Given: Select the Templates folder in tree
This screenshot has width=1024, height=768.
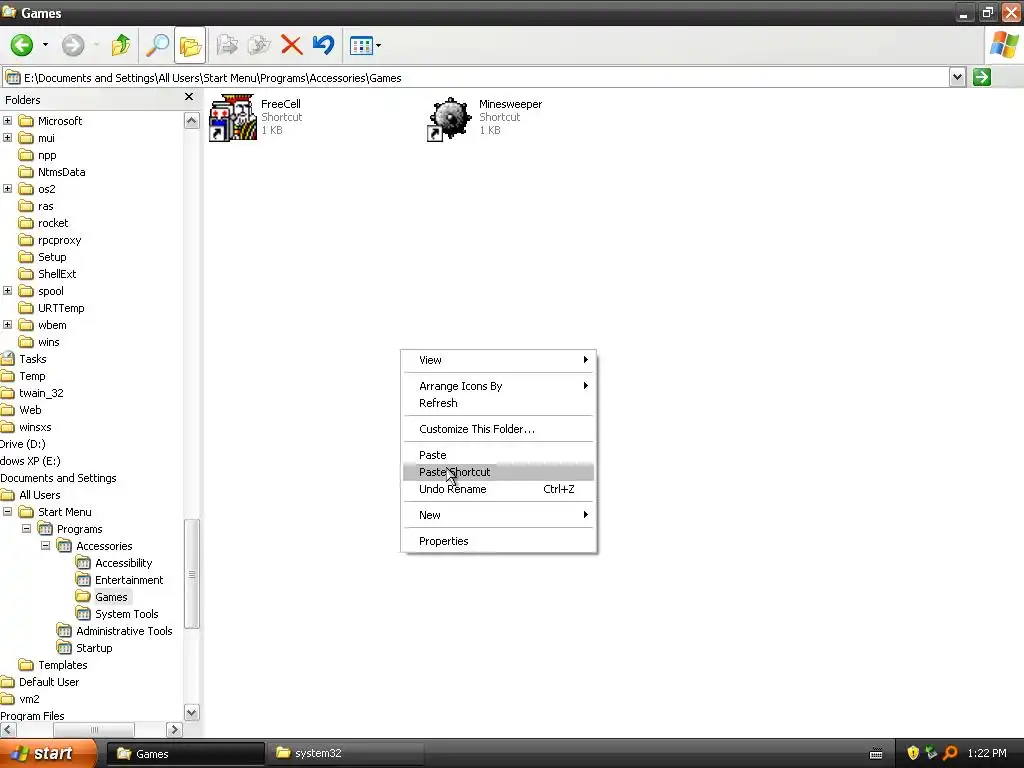Looking at the screenshot, I should tap(63, 664).
